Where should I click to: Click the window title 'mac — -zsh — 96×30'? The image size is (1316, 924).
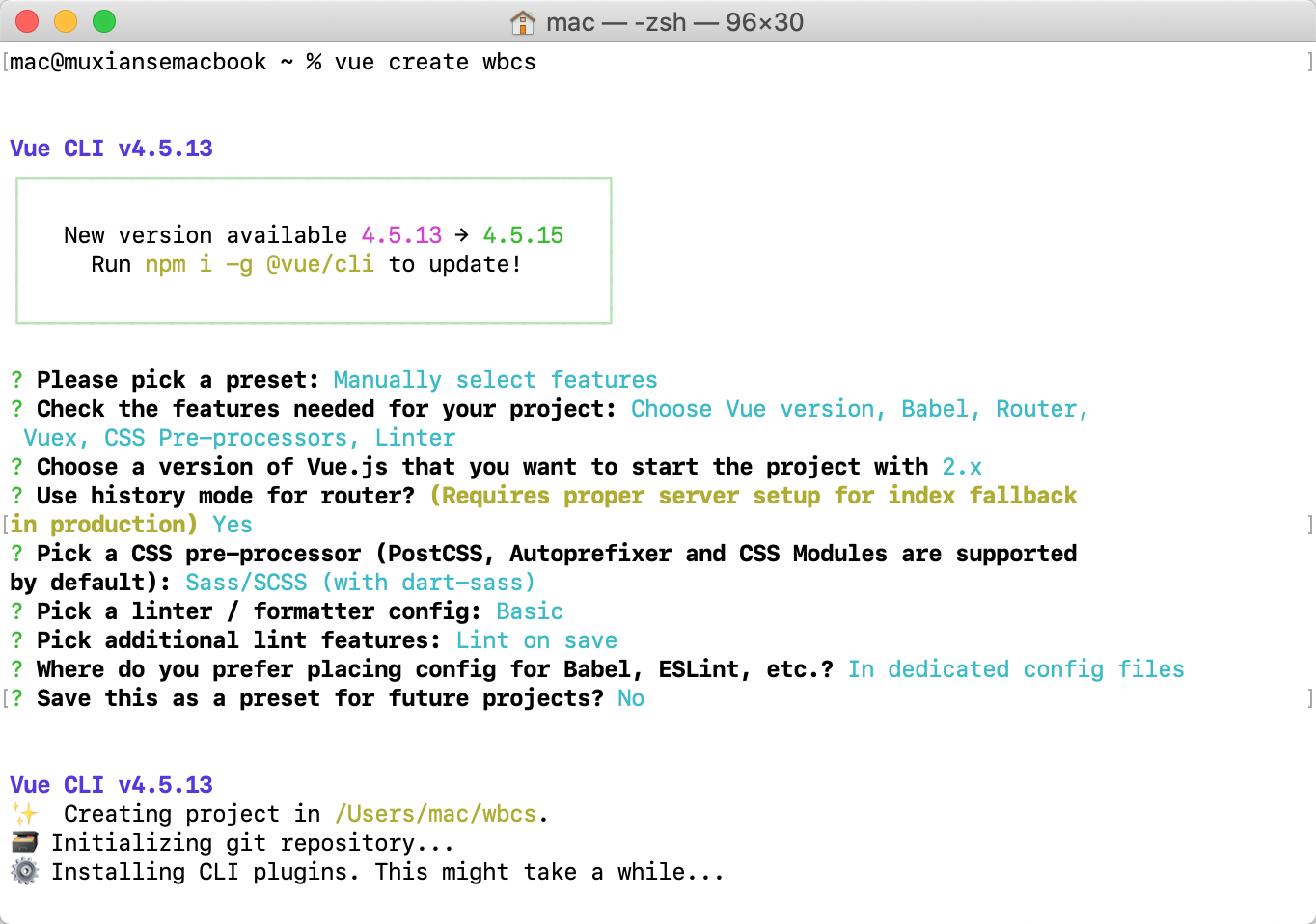tap(674, 22)
